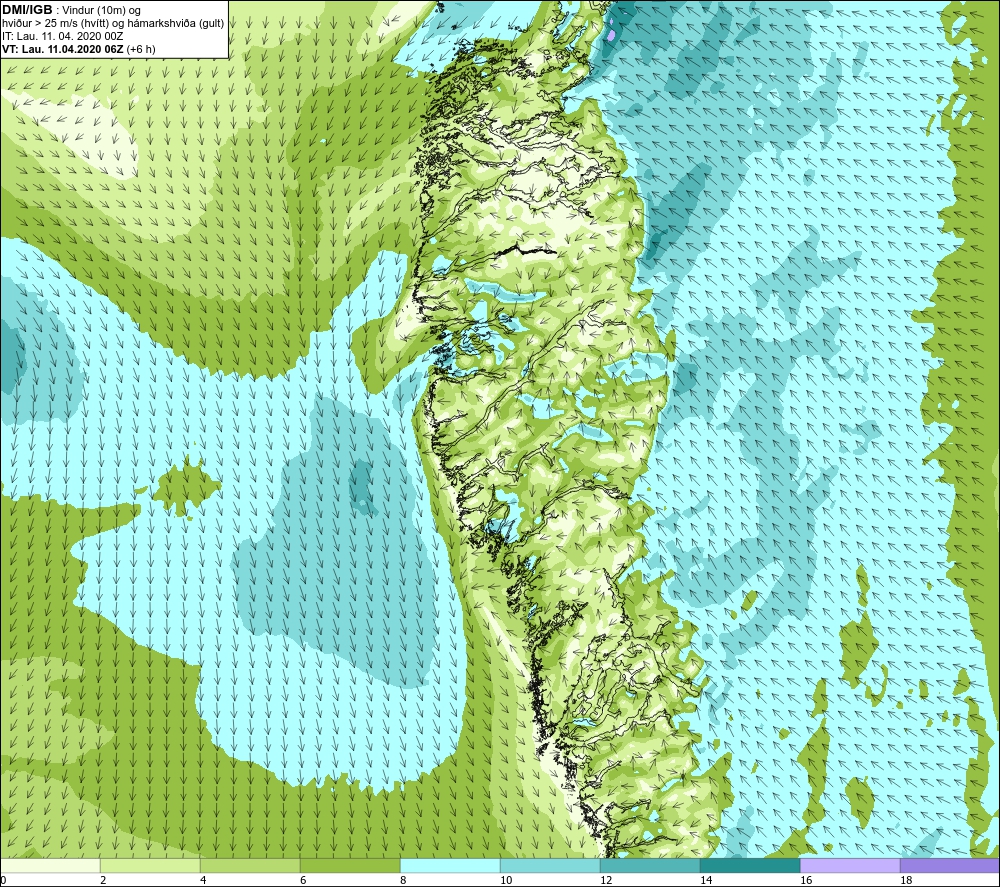Click the 2–4 m/s light green legend swatch
The image size is (1000, 887).
tap(151, 865)
